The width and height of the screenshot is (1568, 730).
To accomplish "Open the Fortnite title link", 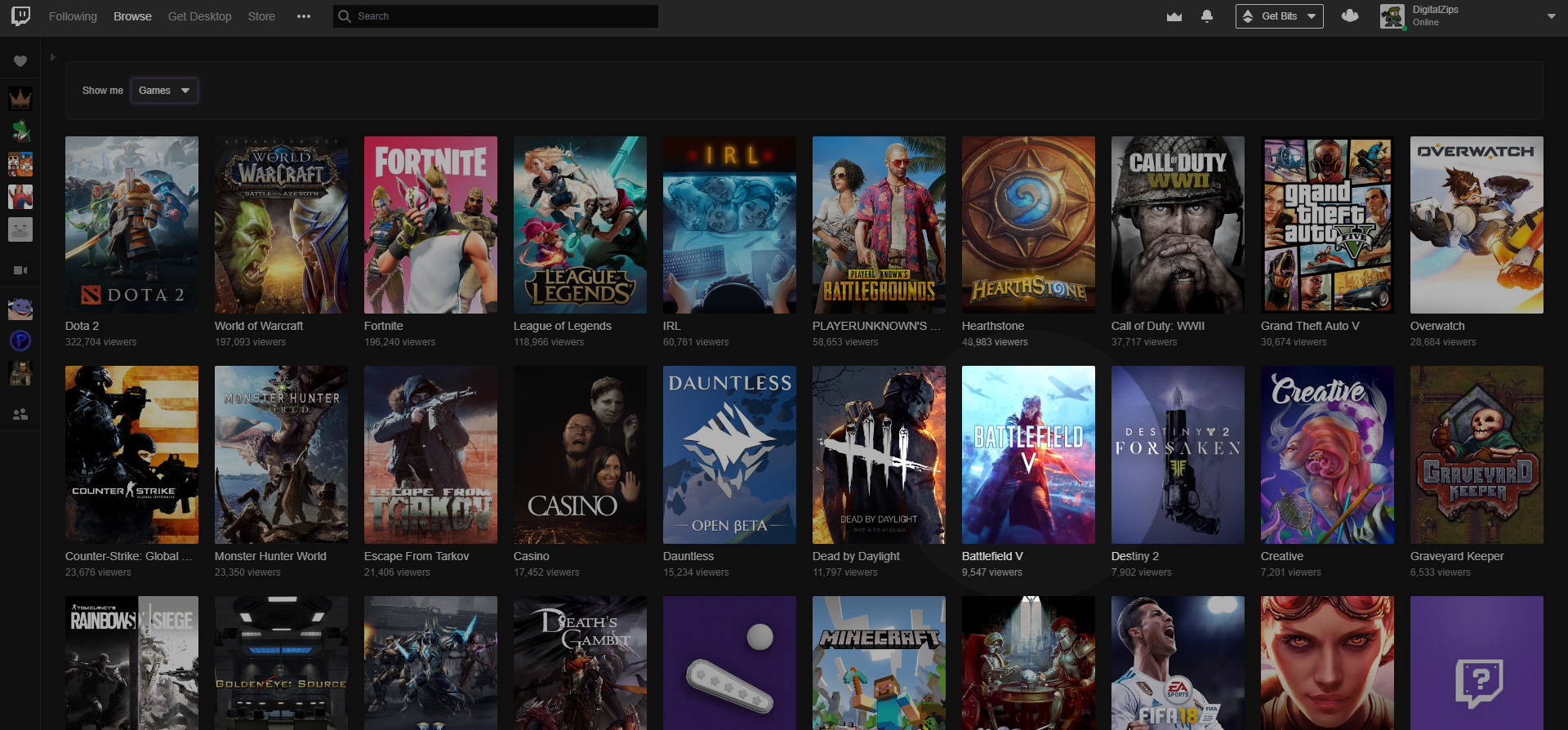I will point(384,326).
